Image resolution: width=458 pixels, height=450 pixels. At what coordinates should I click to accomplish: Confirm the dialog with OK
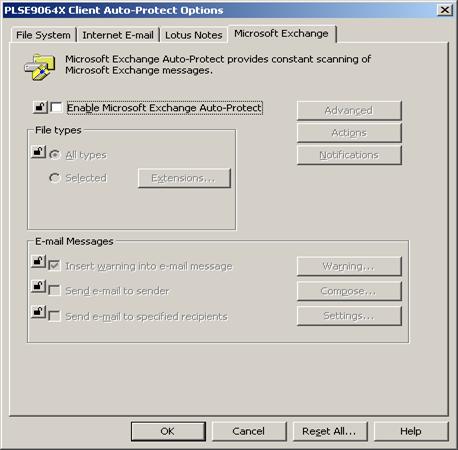tap(168, 431)
